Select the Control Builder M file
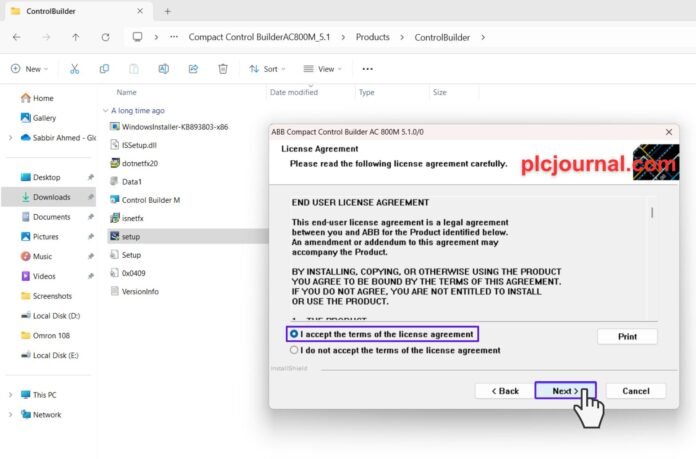This screenshot has height=459, width=696. (x=151, y=200)
